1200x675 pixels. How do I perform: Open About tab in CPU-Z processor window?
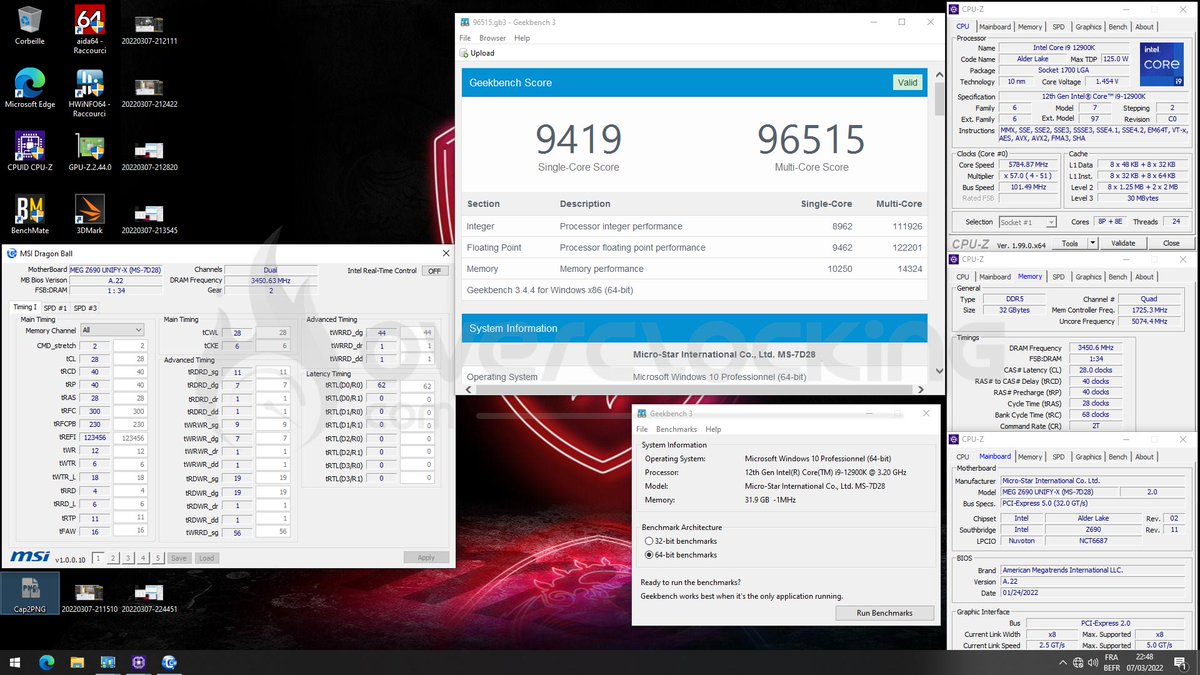coord(1144,27)
